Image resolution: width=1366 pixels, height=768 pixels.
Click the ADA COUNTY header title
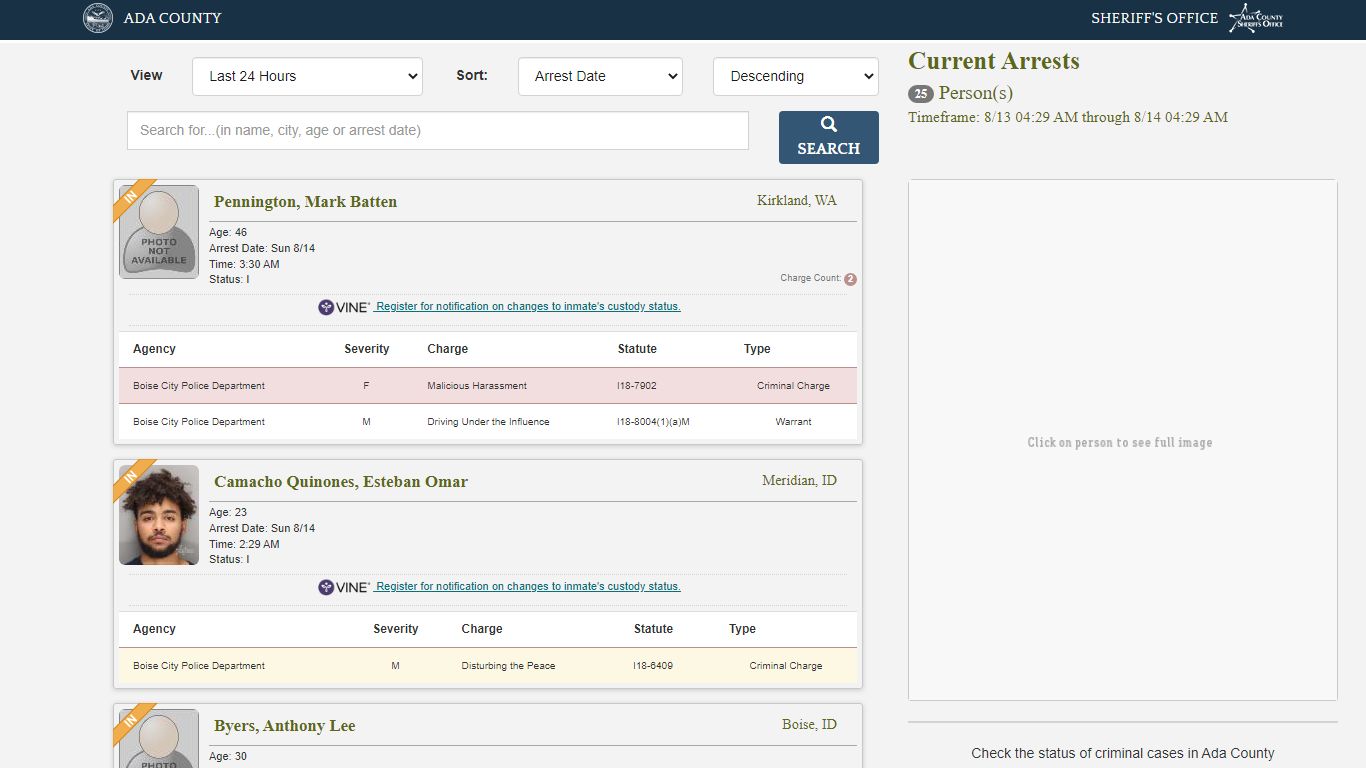click(172, 18)
